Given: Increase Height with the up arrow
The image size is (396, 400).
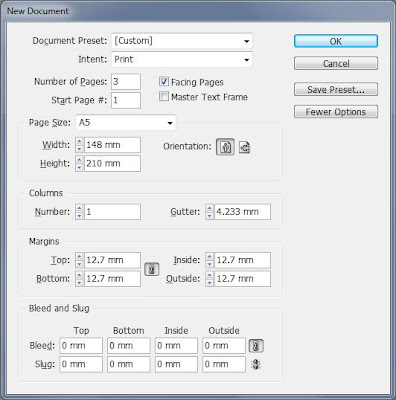Looking at the screenshot, I should coord(79,160).
